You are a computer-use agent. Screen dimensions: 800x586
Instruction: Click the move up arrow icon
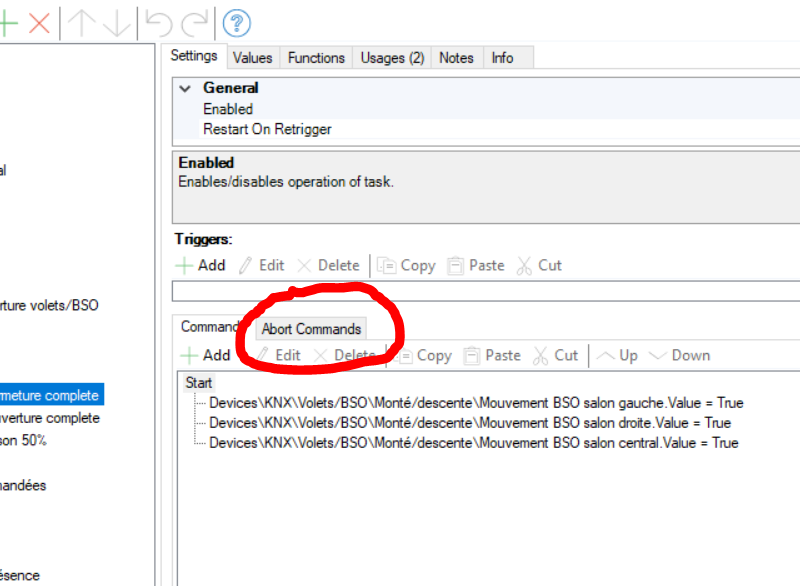pyautogui.click(x=82, y=23)
